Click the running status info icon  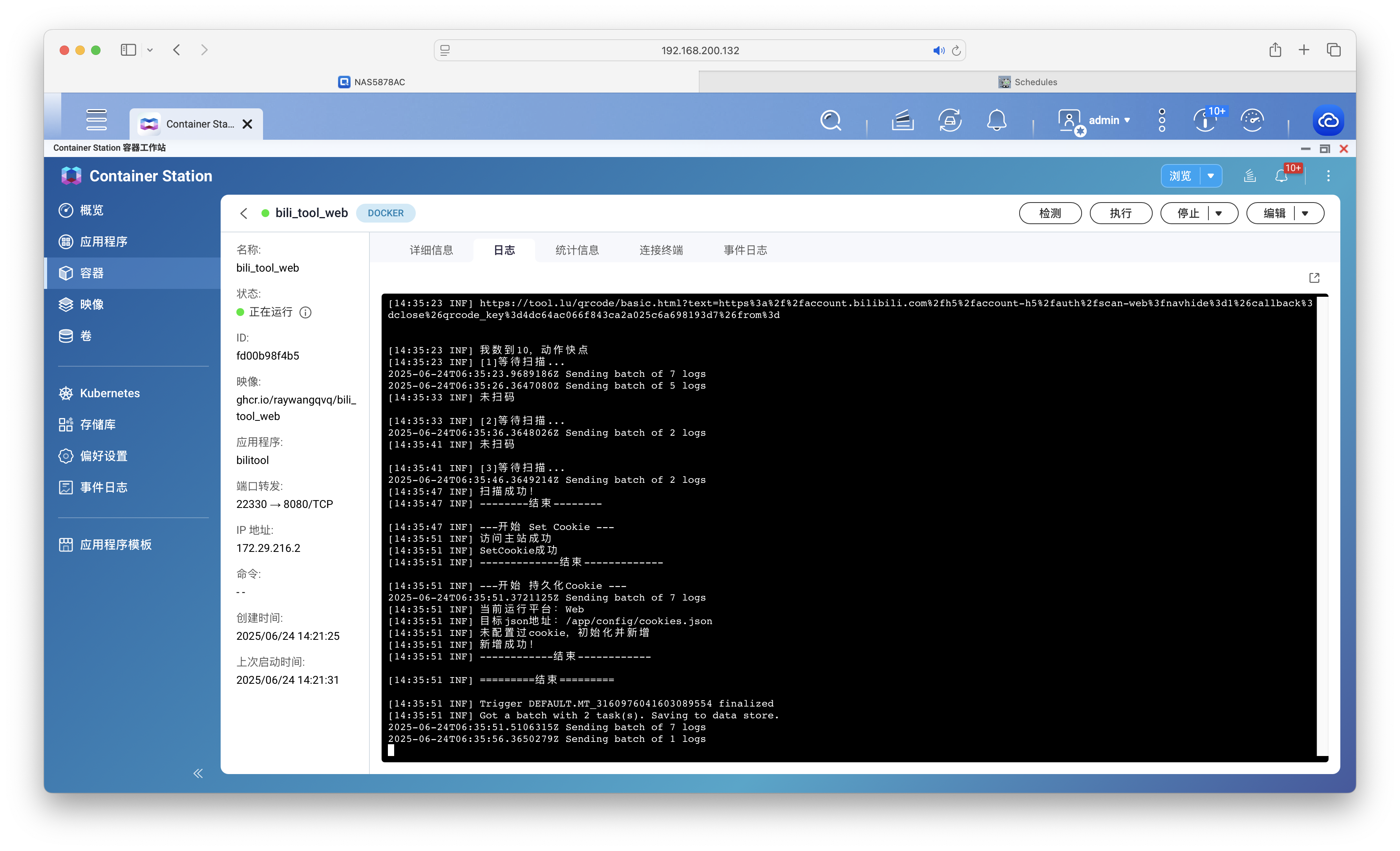[x=305, y=312]
